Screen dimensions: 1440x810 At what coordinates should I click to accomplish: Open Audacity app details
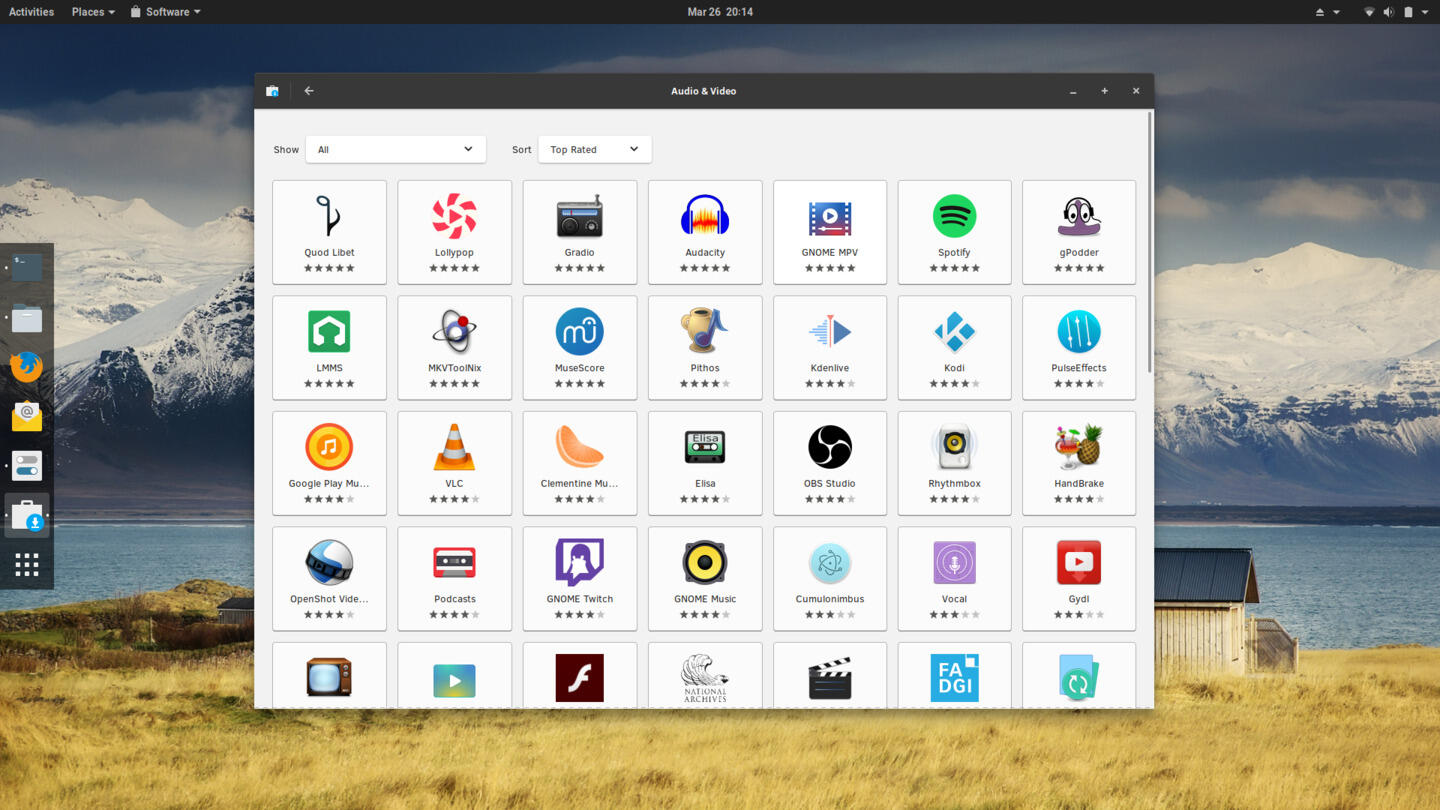point(704,232)
